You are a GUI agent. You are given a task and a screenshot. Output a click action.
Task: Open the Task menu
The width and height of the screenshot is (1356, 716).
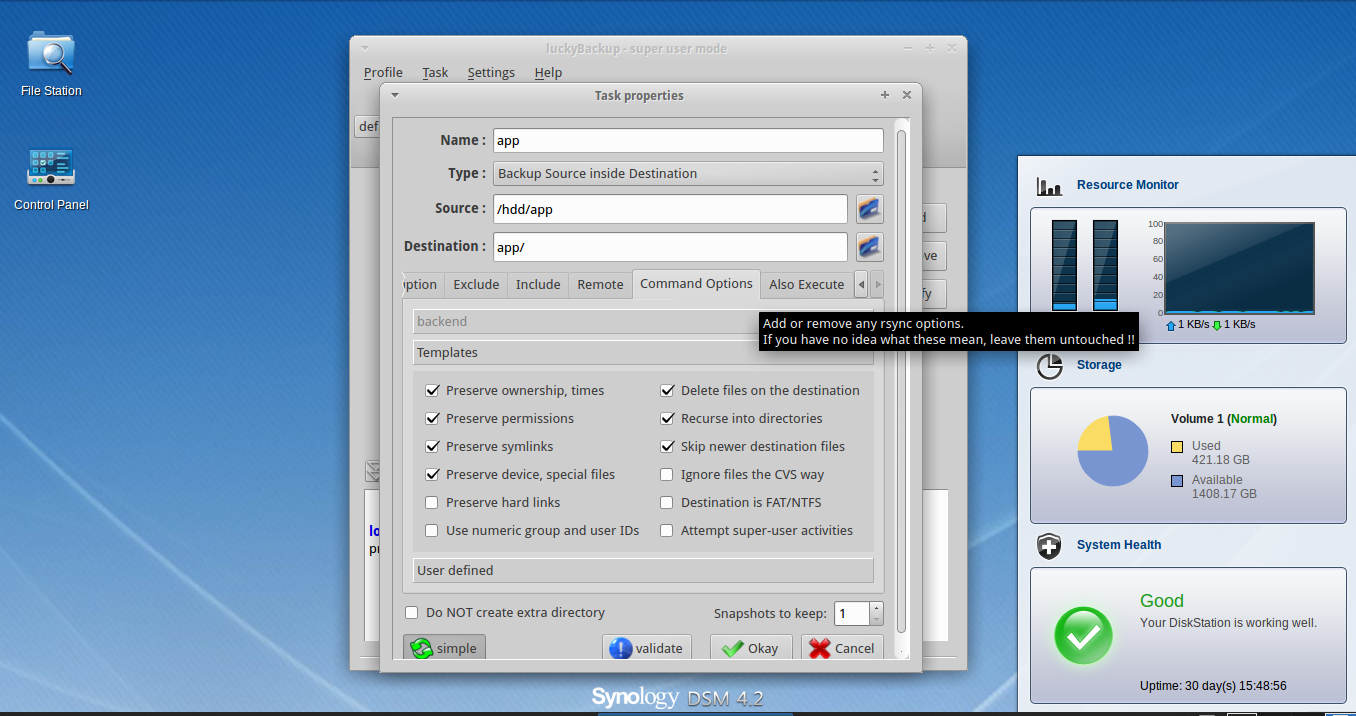coord(435,72)
